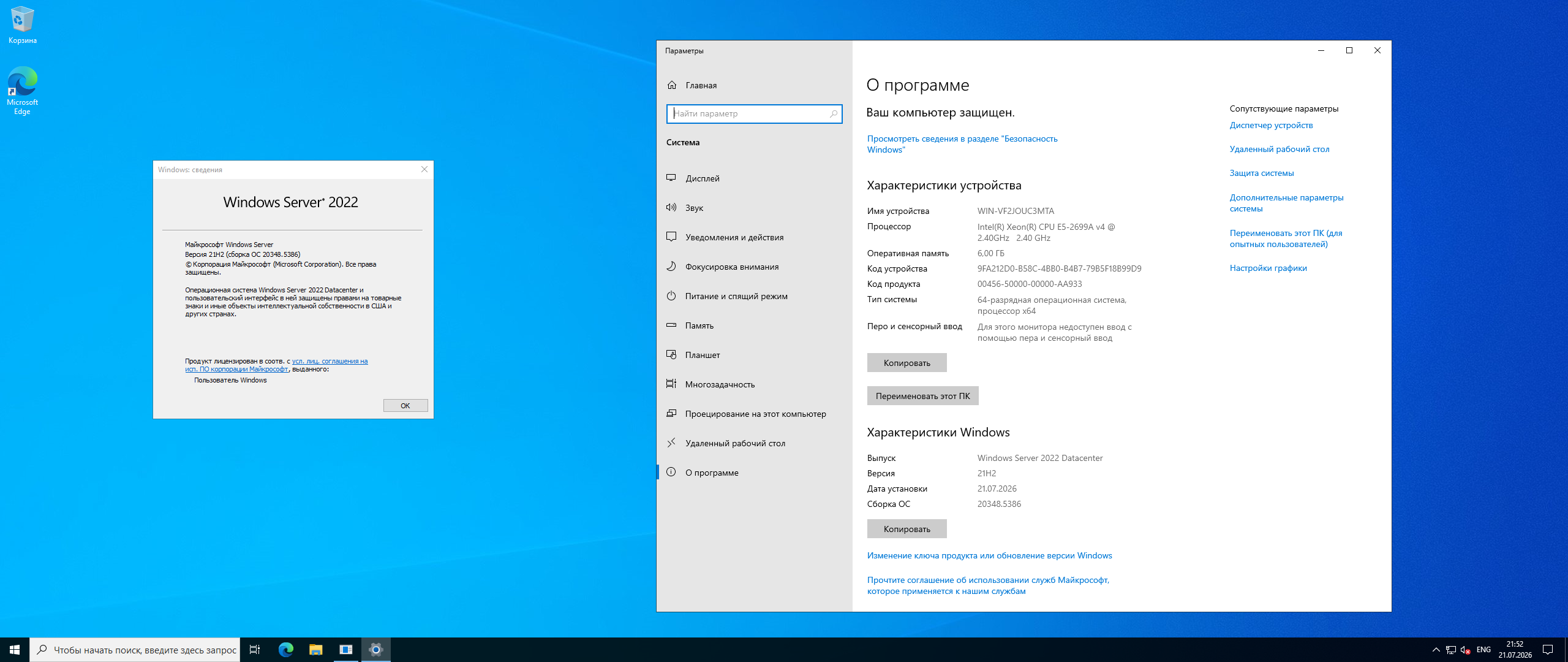The image size is (1568, 662).
Task: Open the Microsoft services agreement link
Action: click(x=988, y=585)
